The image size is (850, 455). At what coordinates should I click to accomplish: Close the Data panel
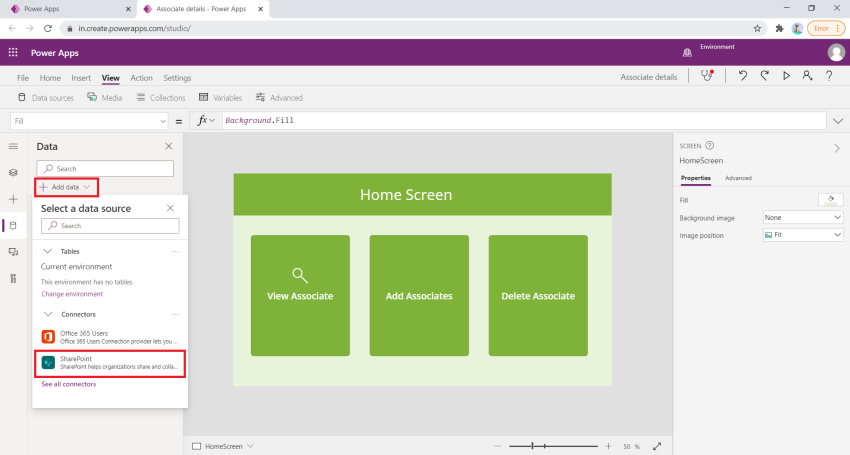169,146
